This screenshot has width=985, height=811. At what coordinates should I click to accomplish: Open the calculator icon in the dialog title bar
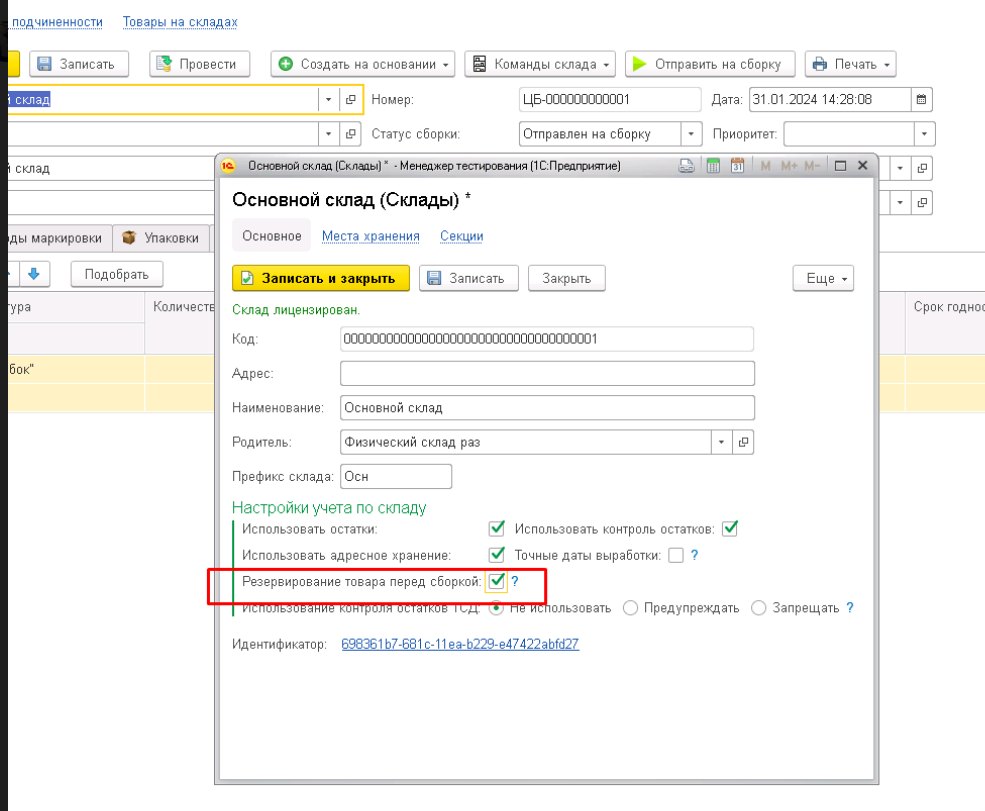point(713,166)
